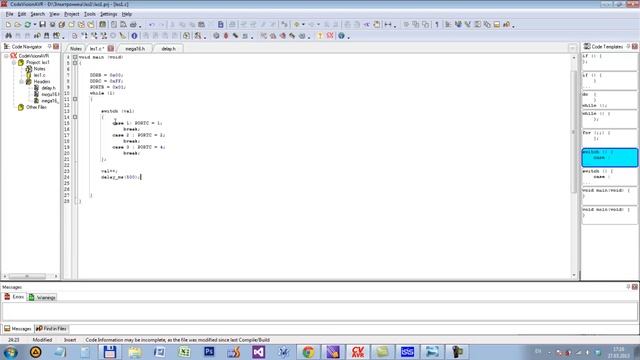
Task: Open the Help menu
Action: 127,14
